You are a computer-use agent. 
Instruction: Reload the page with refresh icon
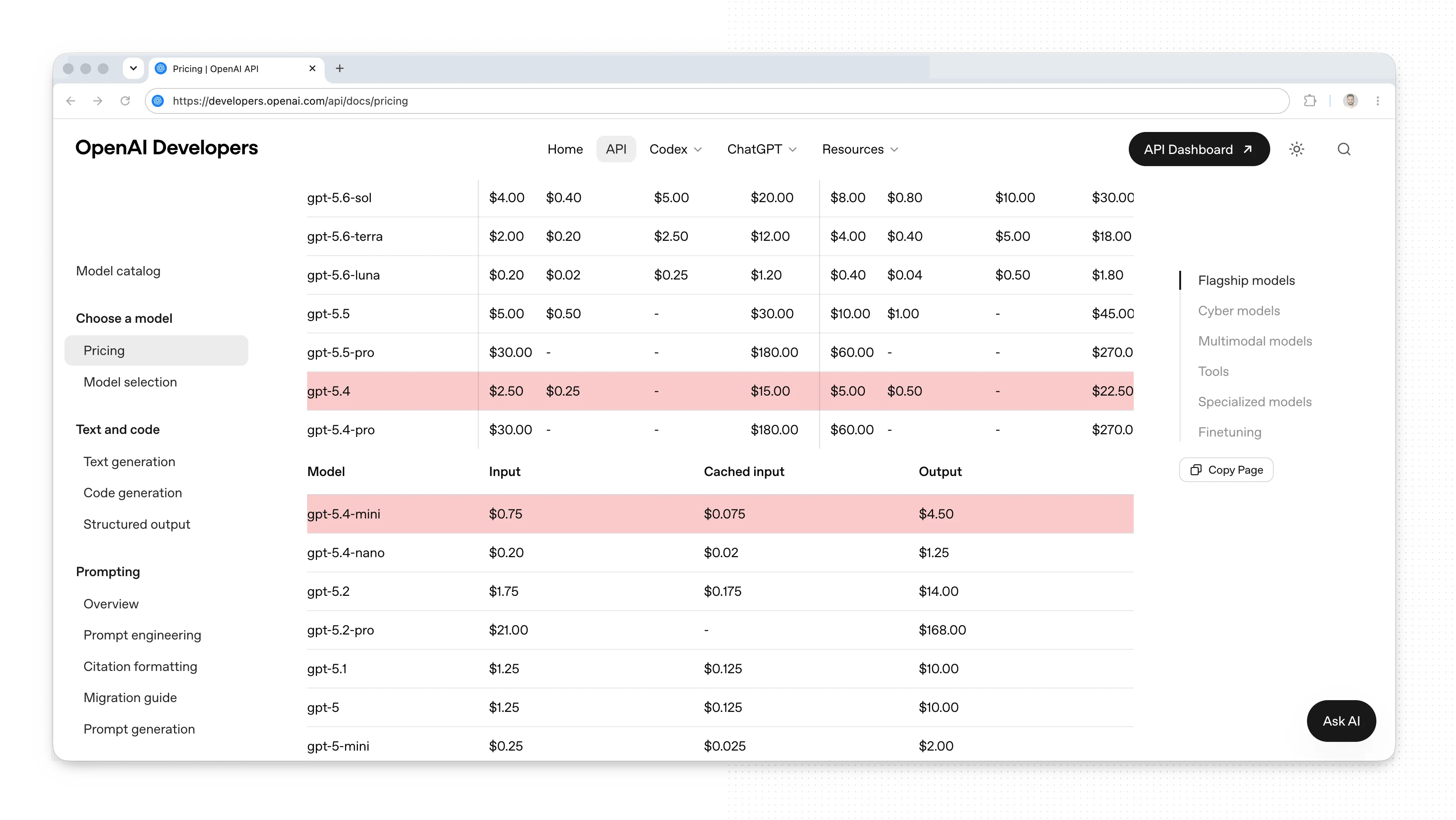125,101
